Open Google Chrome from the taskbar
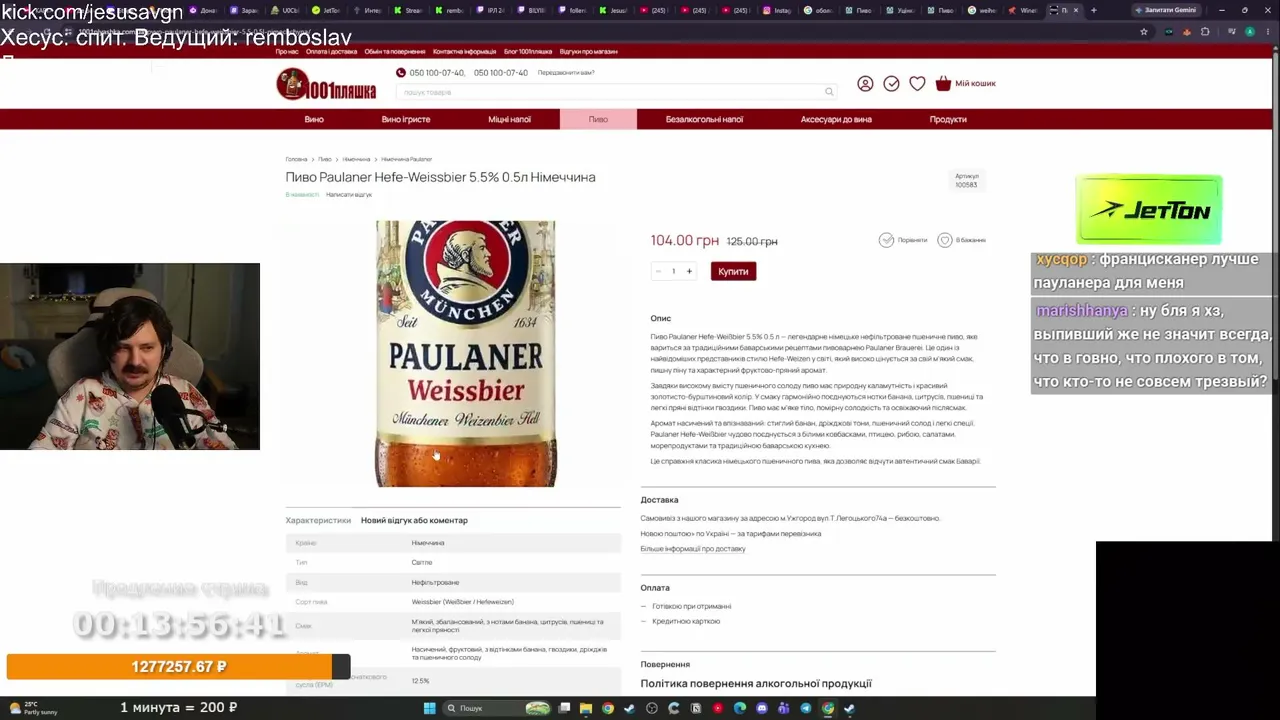Screen dimensions: 1280x720 (x=608, y=708)
